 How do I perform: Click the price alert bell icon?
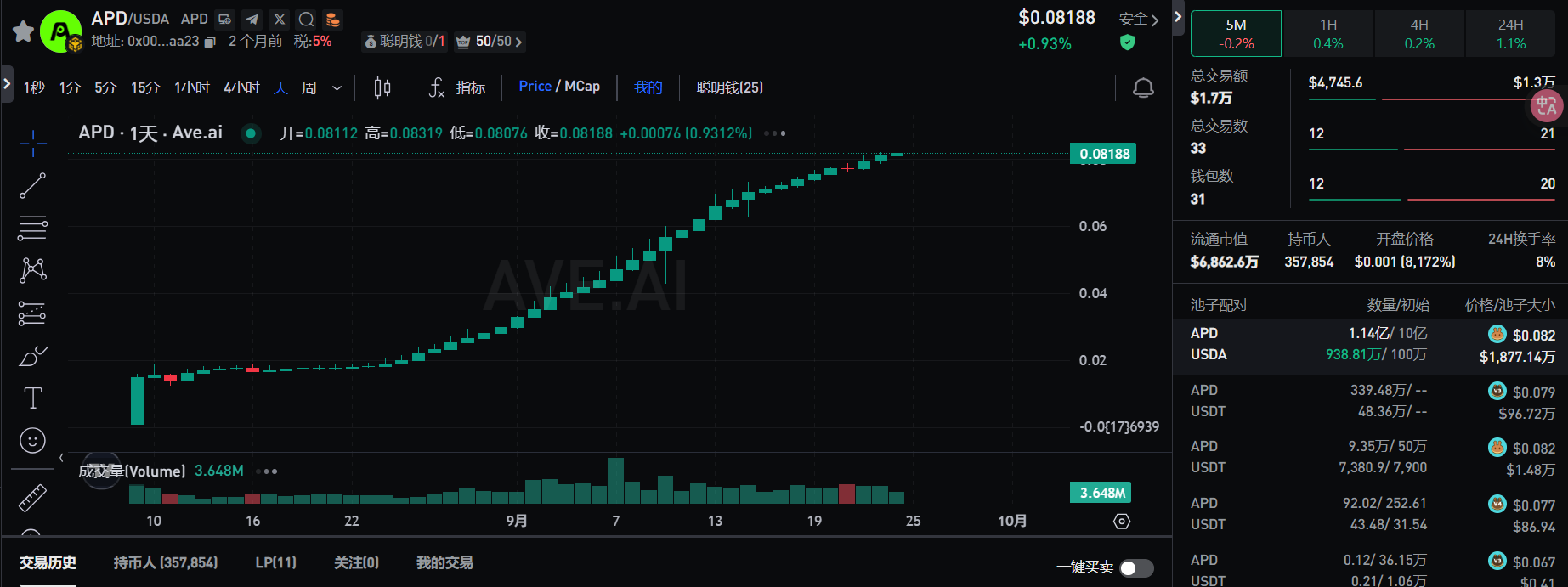(x=1143, y=87)
